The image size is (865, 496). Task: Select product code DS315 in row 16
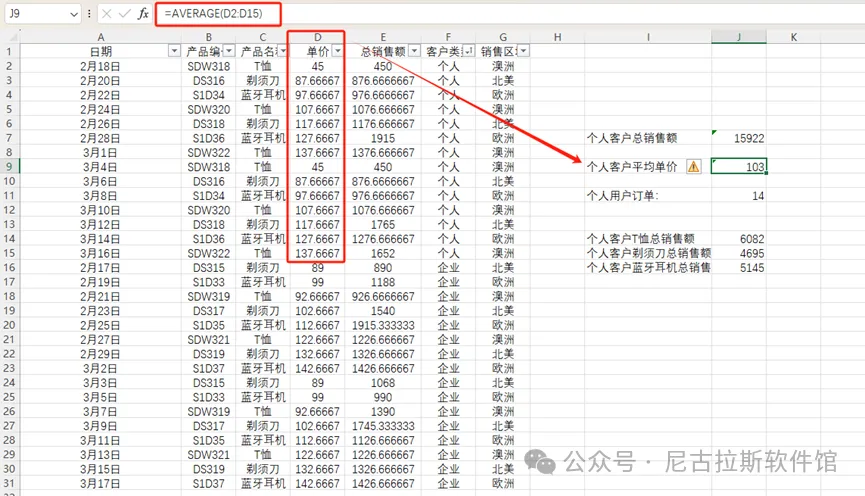[x=209, y=268]
